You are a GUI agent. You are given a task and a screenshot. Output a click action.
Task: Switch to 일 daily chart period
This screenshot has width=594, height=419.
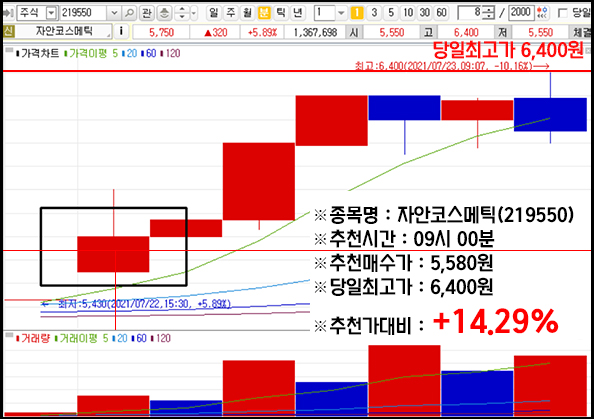pos(214,13)
